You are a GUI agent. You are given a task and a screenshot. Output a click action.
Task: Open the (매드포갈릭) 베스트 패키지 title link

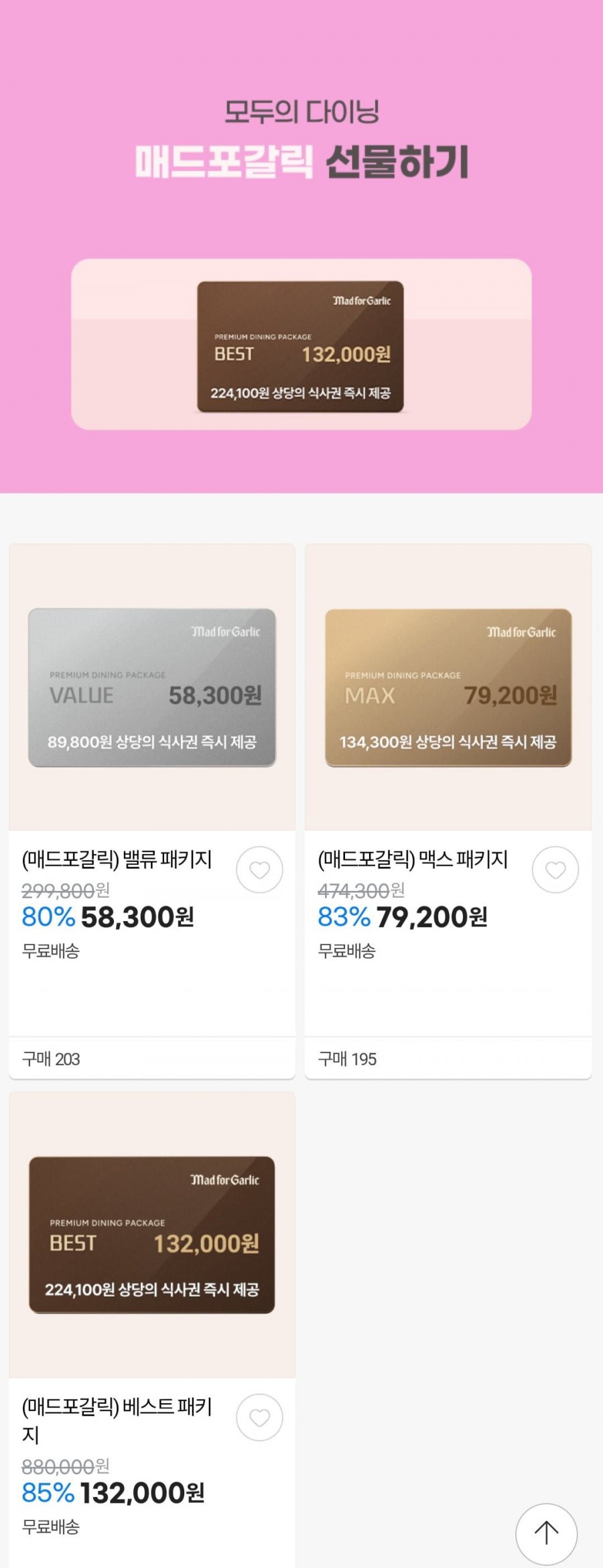click(117, 1419)
